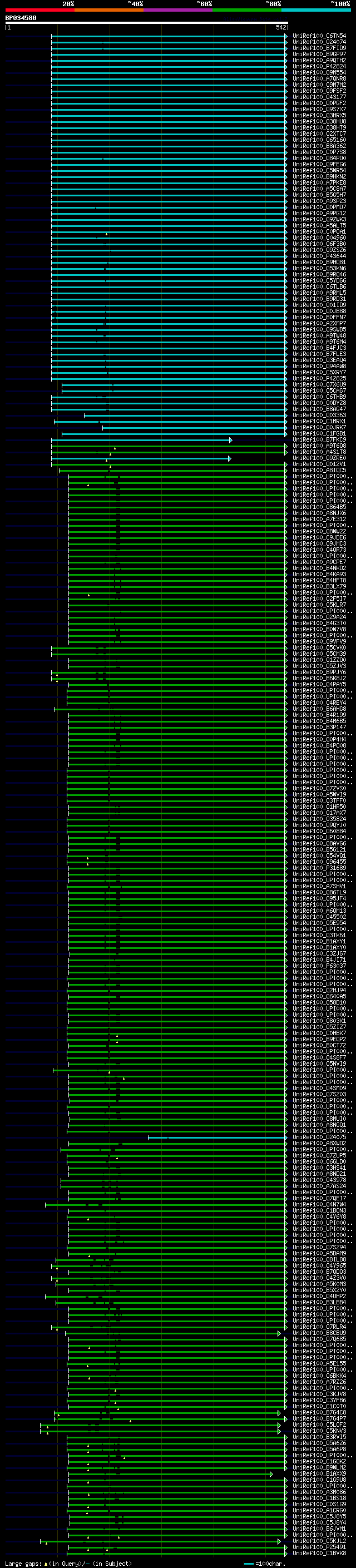Viewport: 356px width, 1568px height.
Task: Open hit UniRef100_Q43177
Action: pos(319,97)
